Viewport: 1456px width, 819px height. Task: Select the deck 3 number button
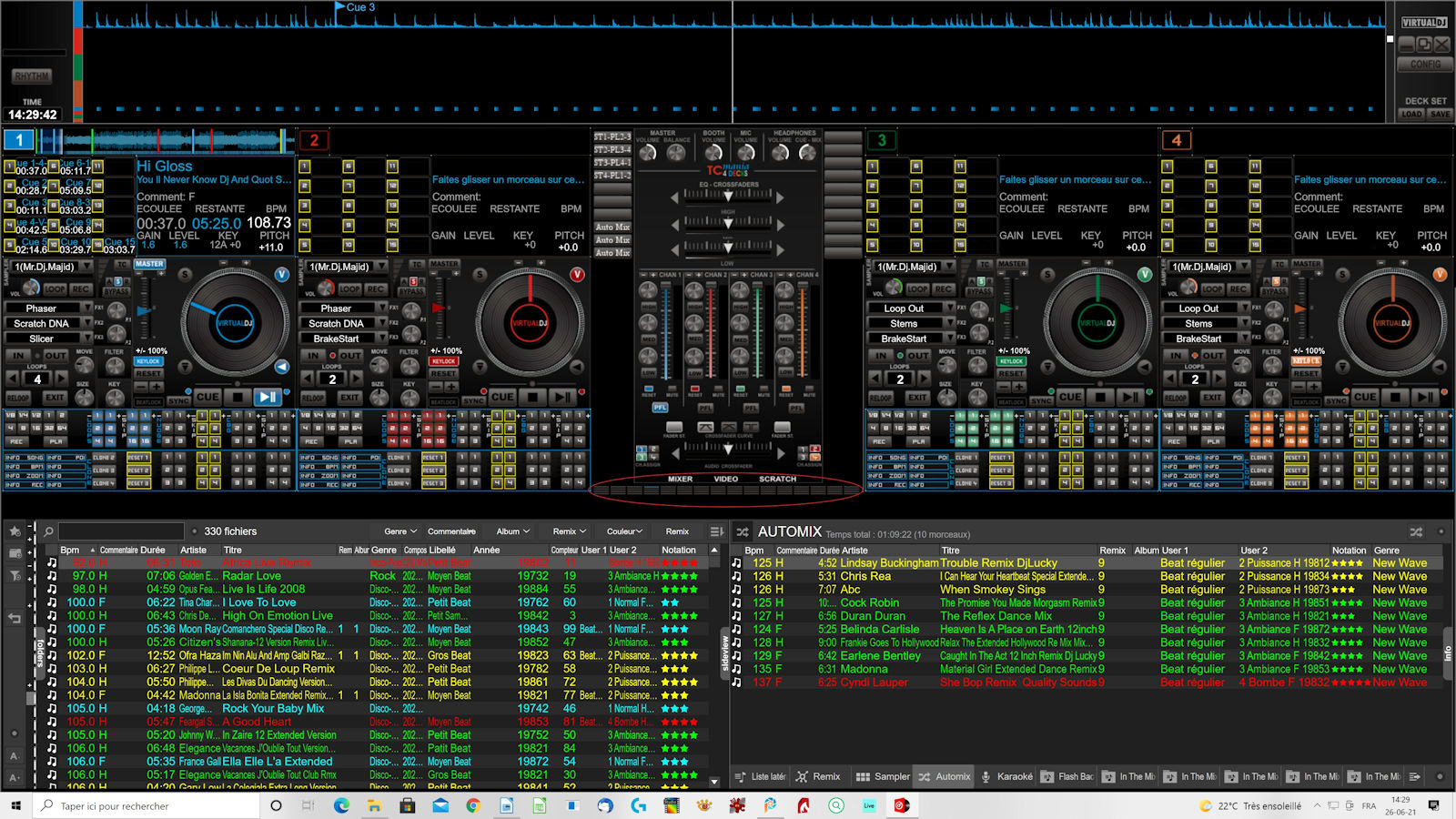[x=881, y=140]
